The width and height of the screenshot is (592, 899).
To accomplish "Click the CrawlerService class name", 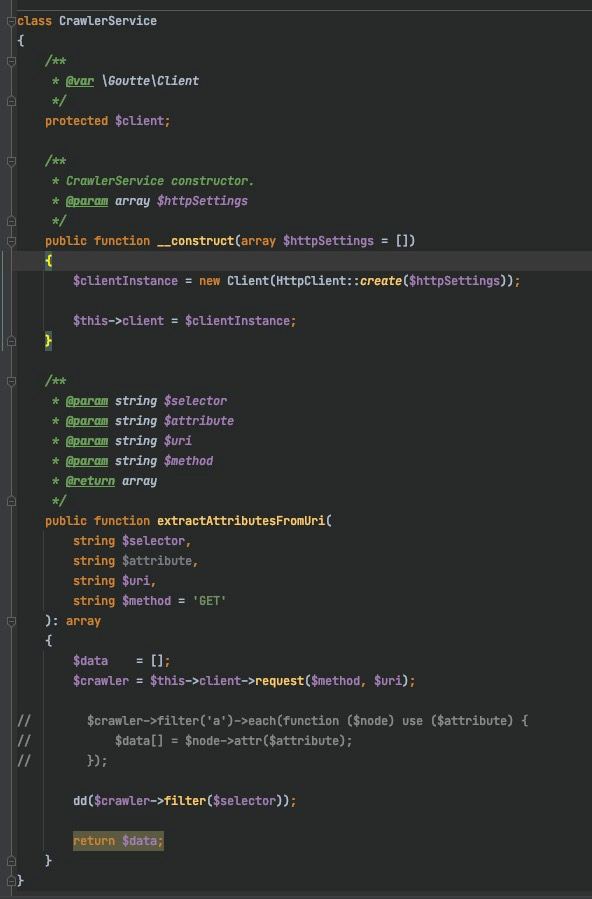I will coord(108,21).
